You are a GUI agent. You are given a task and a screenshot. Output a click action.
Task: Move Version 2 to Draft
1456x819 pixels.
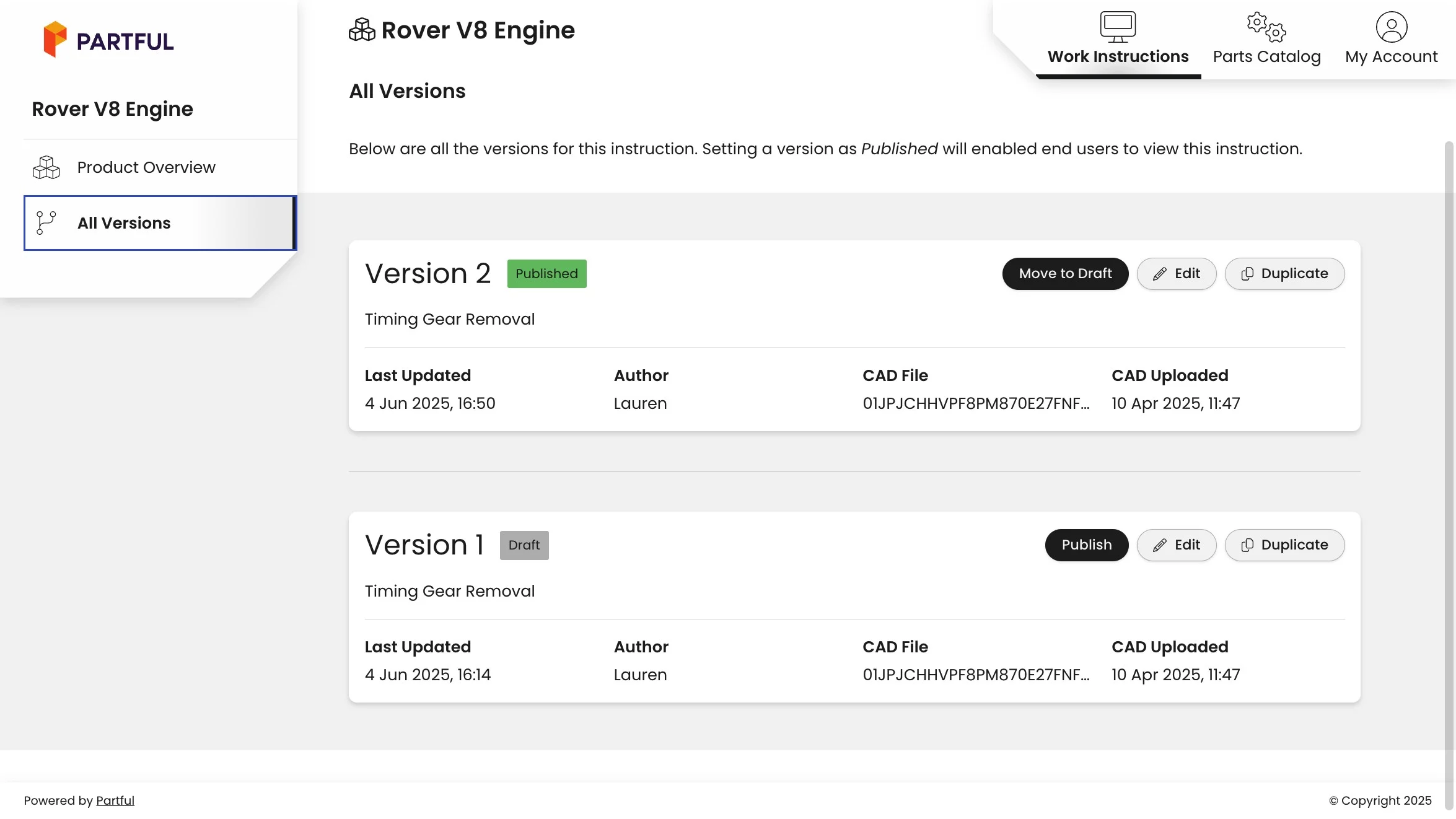tap(1065, 274)
